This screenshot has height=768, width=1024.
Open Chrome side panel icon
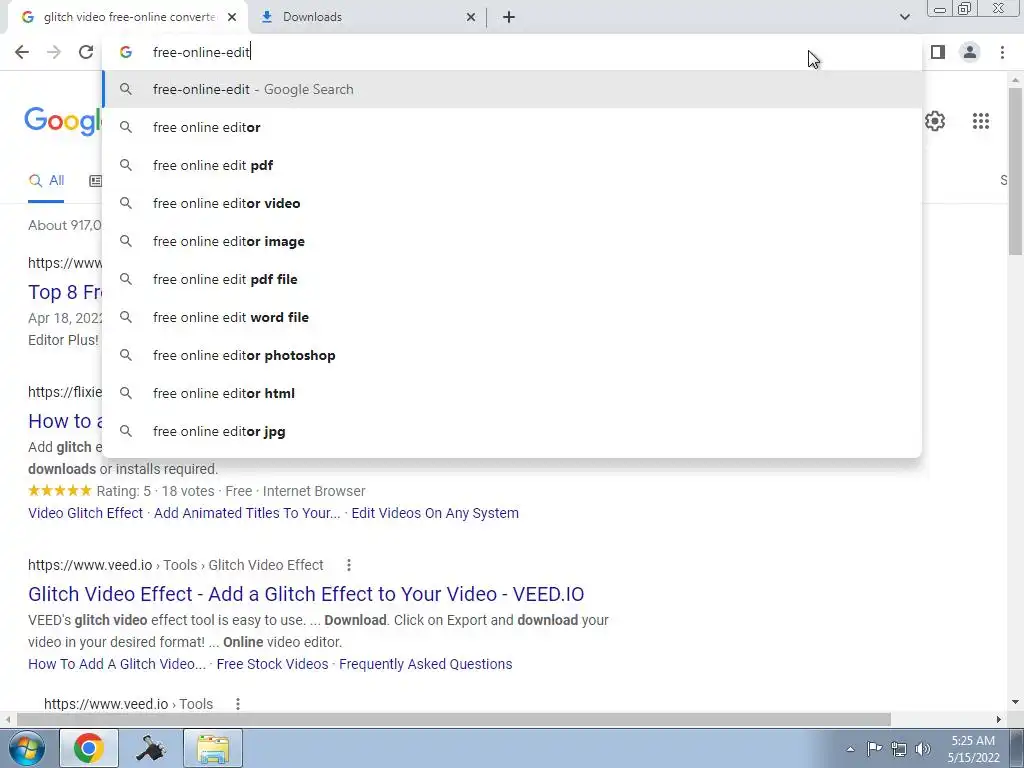pos(938,52)
